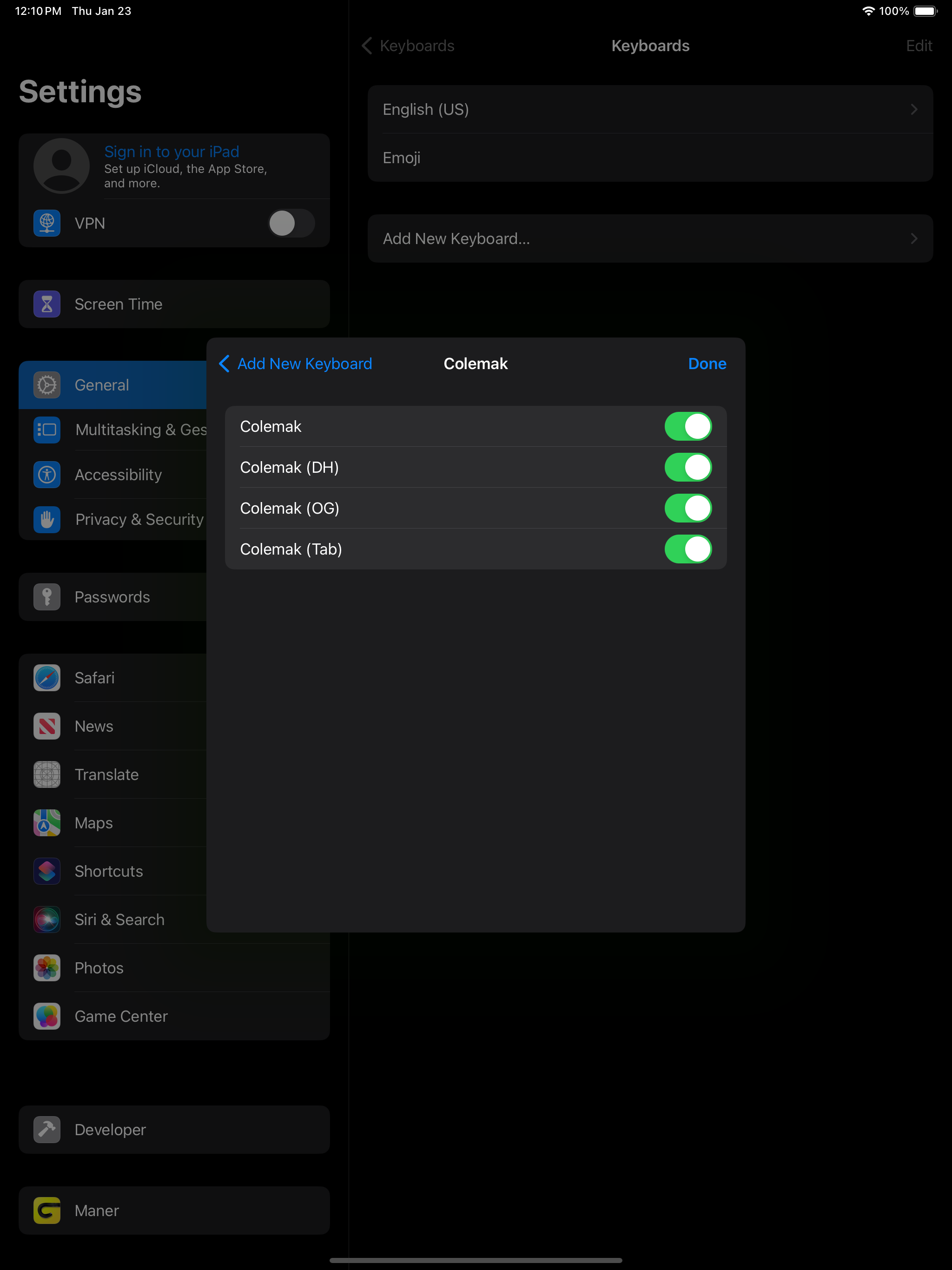Open Game Center settings row

point(174,1016)
